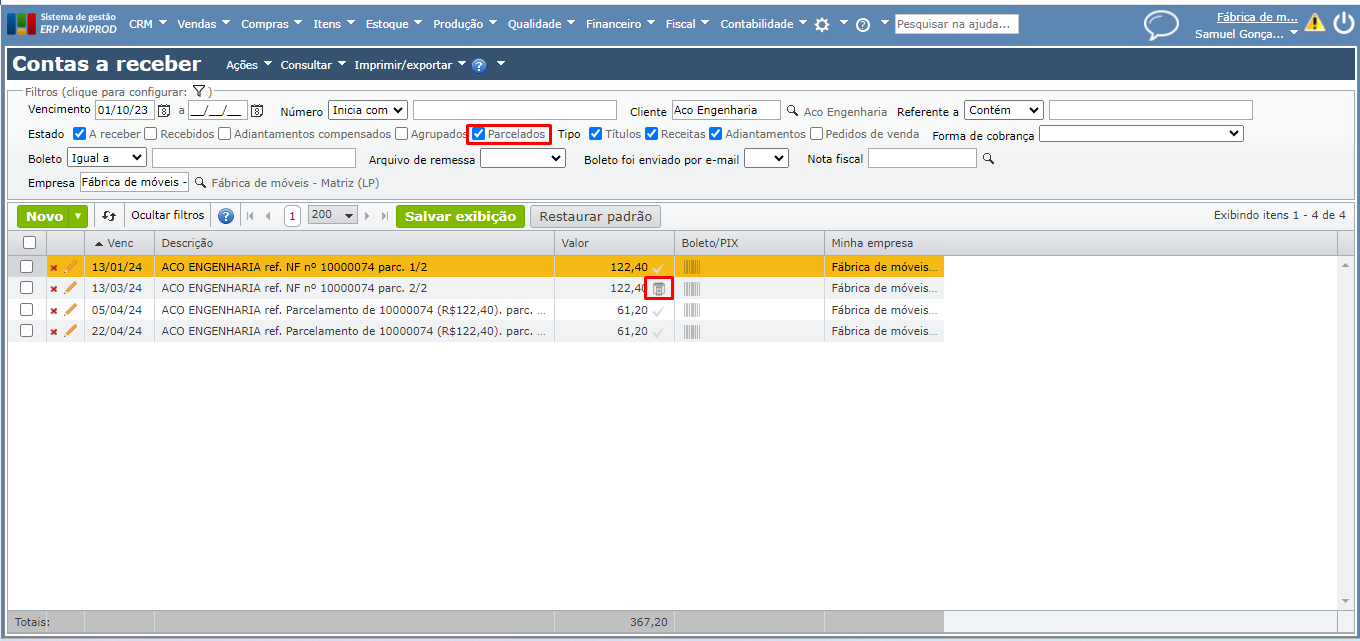Click the boleto barcode icon in 05/04/24 row
Screen dimensions: 1360x641
tap(691, 310)
